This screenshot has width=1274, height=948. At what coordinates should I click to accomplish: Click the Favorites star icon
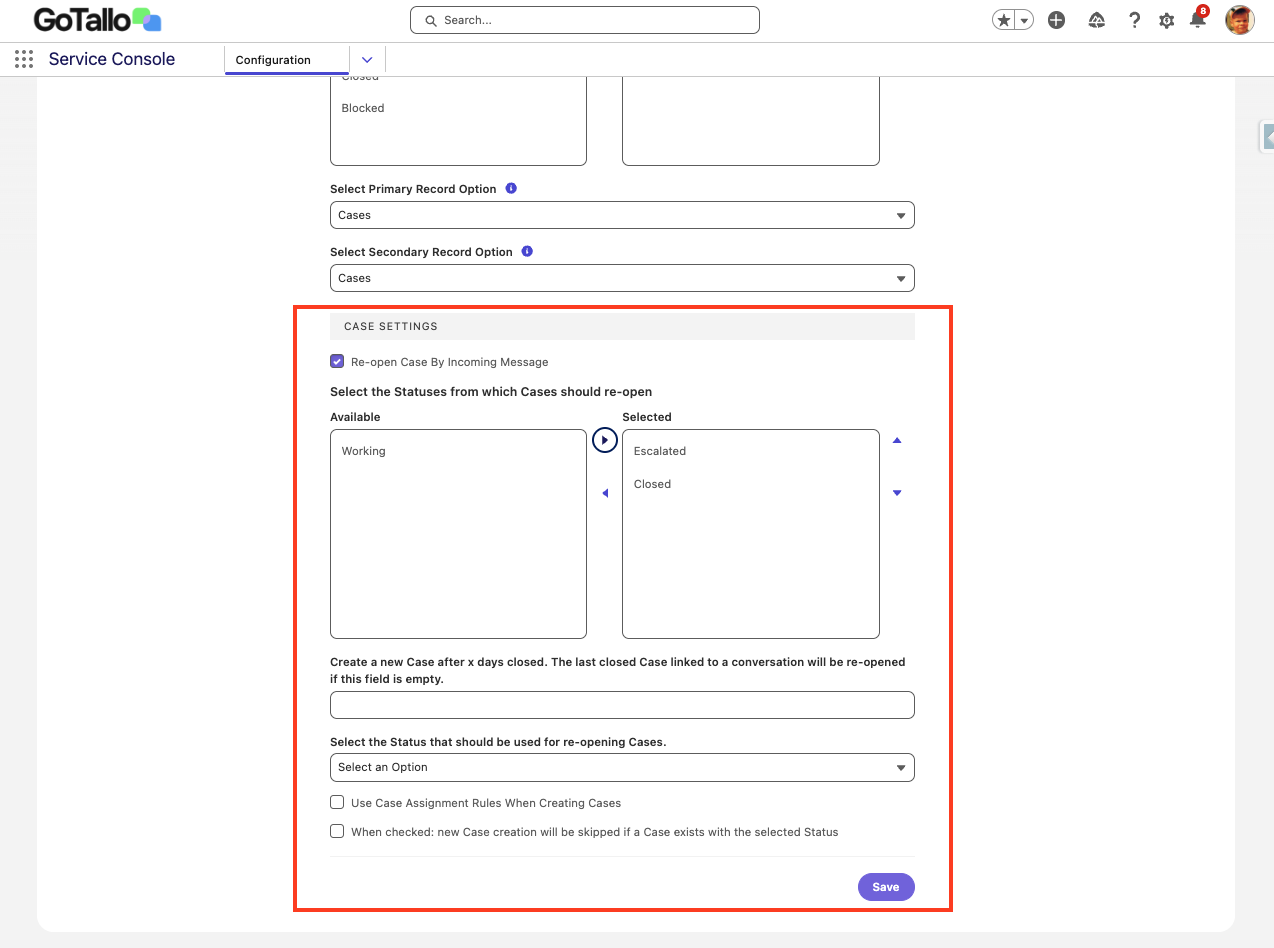[x=1003, y=20]
